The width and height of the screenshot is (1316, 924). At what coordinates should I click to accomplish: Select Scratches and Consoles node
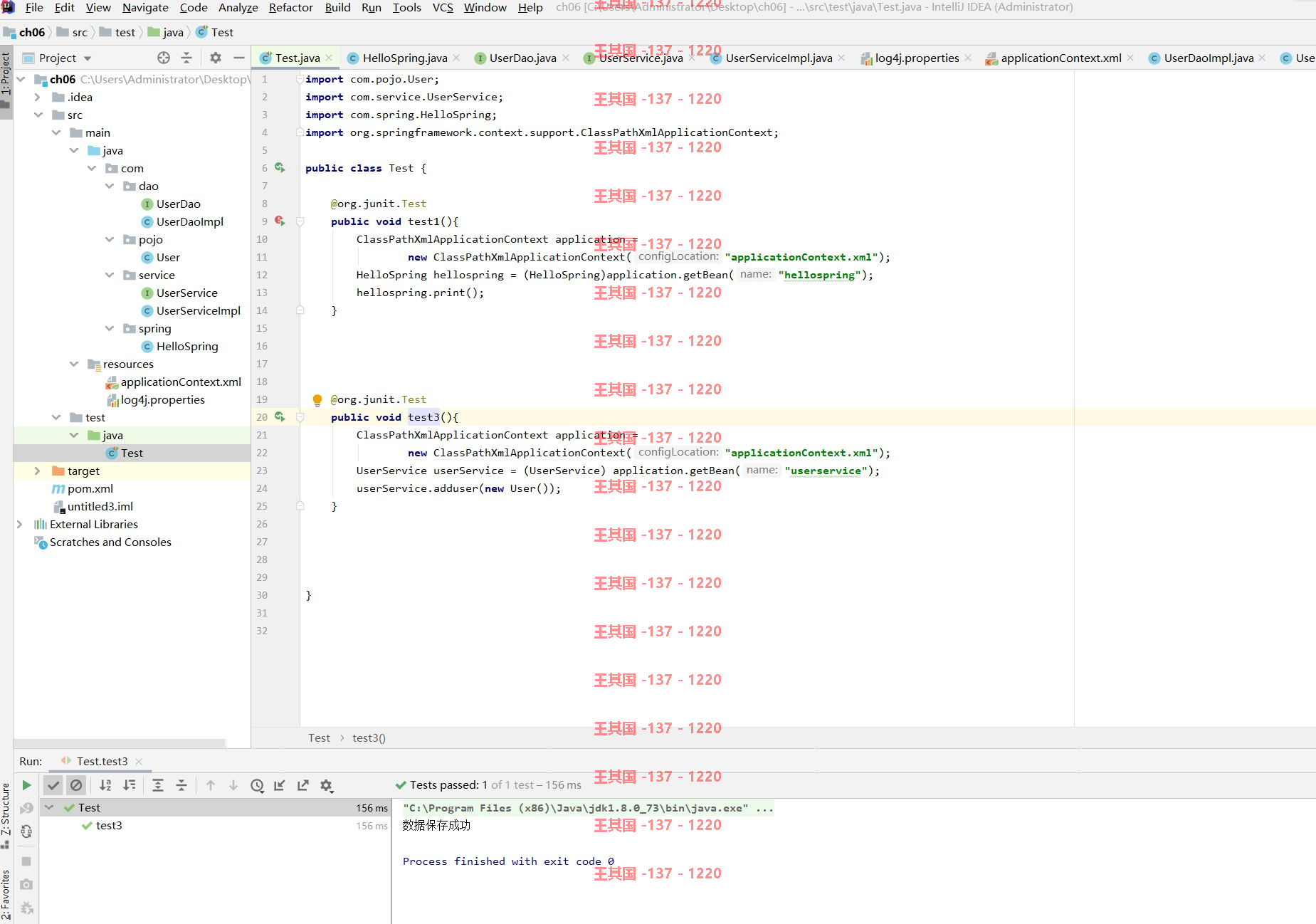point(110,542)
